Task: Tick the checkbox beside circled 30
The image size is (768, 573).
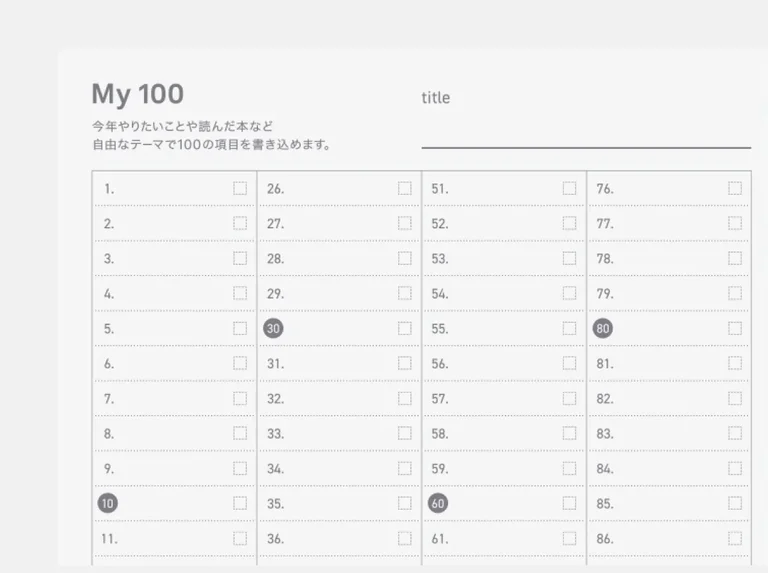Action: pyautogui.click(x=405, y=328)
